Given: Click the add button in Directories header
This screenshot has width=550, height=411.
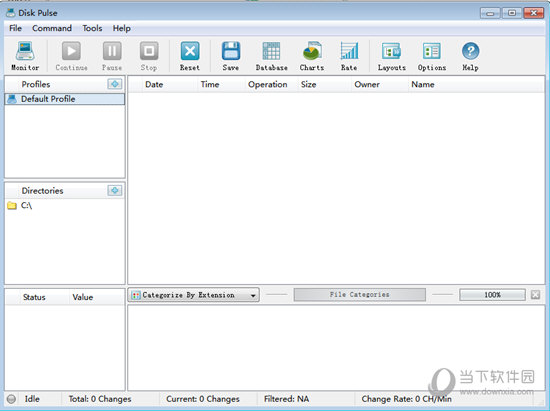Looking at the screenshot, I should click(x=115, y=190).
